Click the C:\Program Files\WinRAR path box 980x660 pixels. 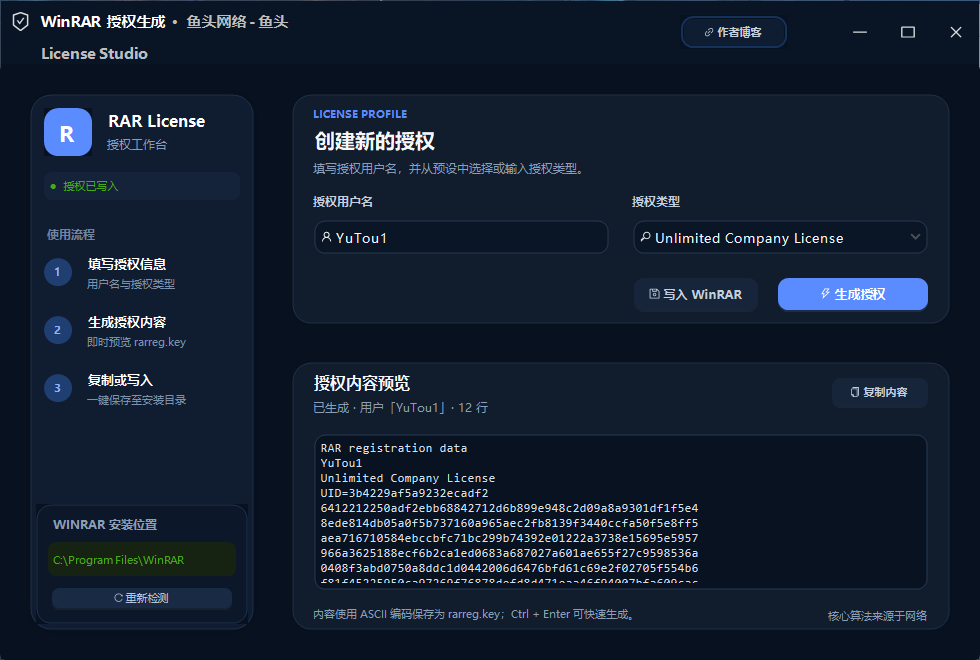coord(142,559)
